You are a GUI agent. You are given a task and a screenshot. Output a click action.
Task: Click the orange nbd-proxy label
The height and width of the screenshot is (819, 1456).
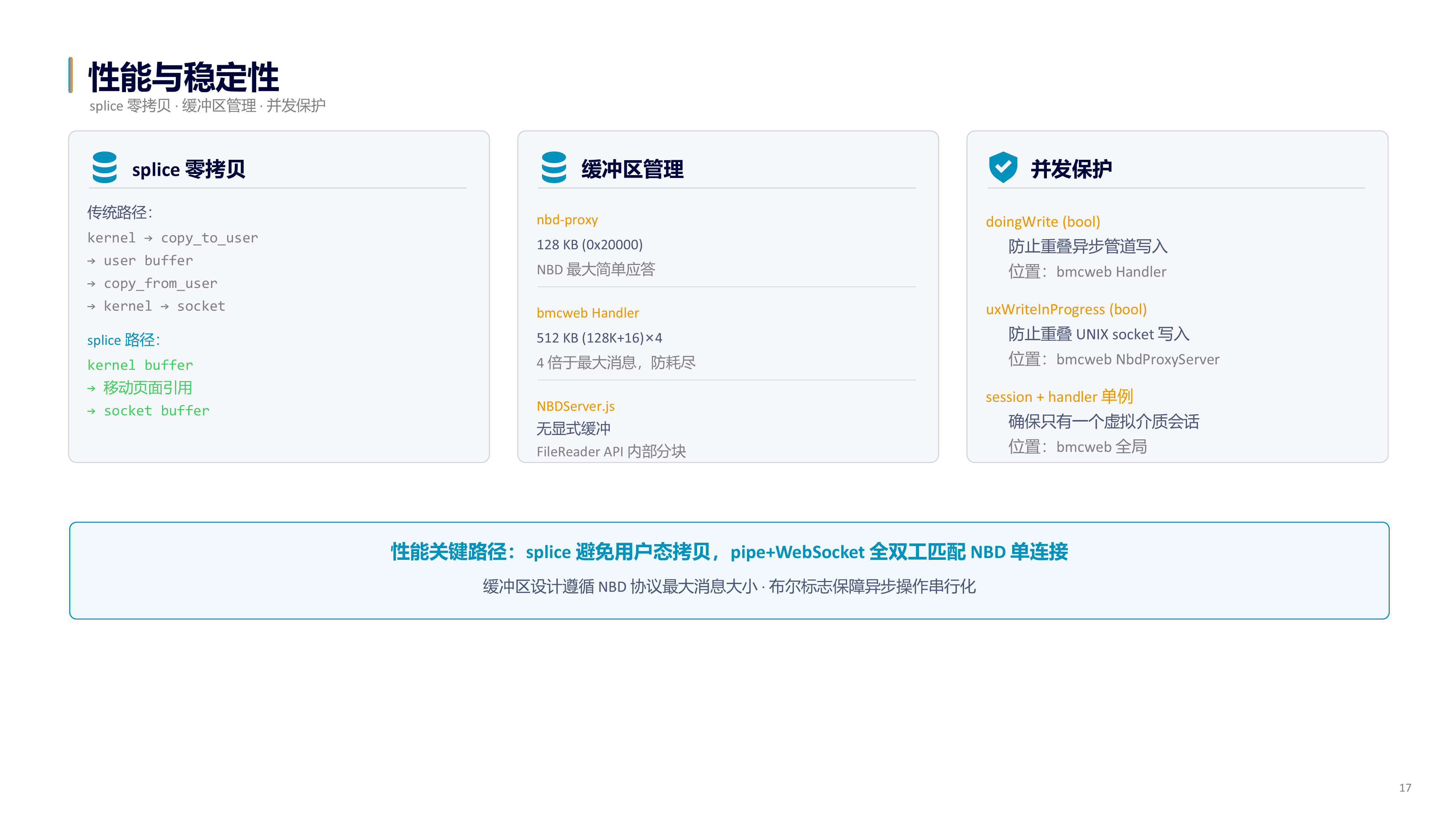click(567, 220)
